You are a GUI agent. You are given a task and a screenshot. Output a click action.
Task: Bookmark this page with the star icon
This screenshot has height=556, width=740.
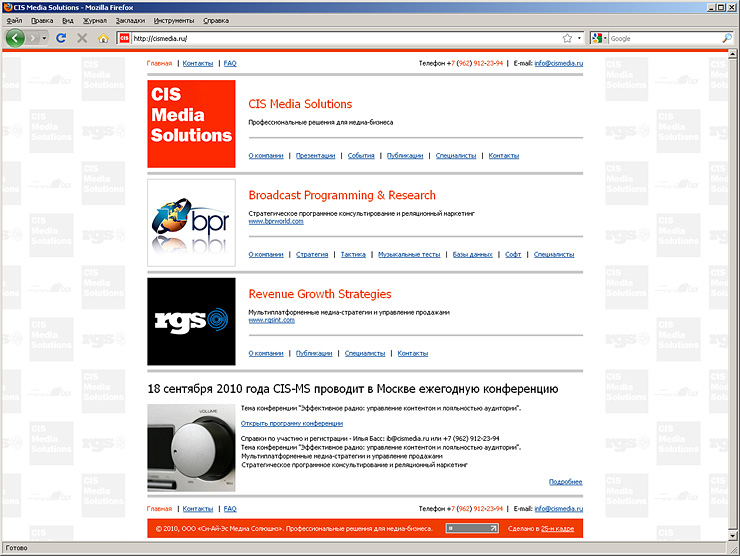pos(567,38)
